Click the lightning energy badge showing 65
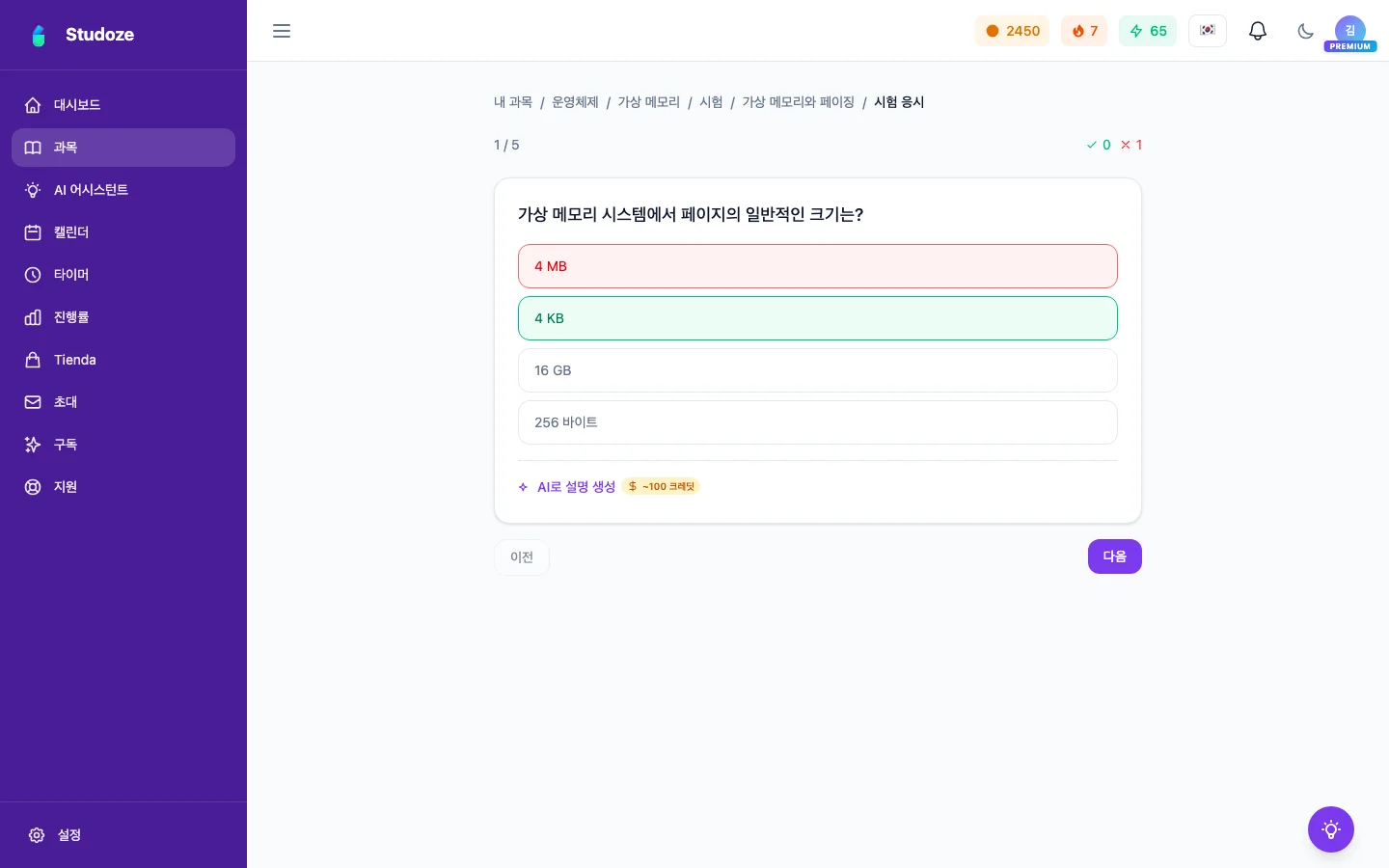Viewport: 1389px width, 868px height. click(1148, 31)
